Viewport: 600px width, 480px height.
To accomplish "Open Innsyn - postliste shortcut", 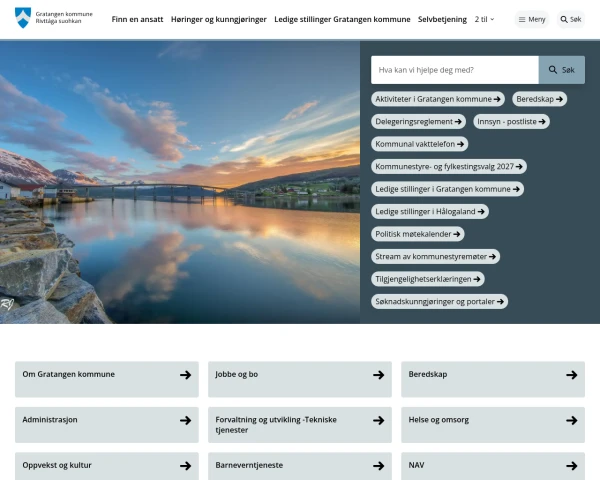I will pos(511,121).
